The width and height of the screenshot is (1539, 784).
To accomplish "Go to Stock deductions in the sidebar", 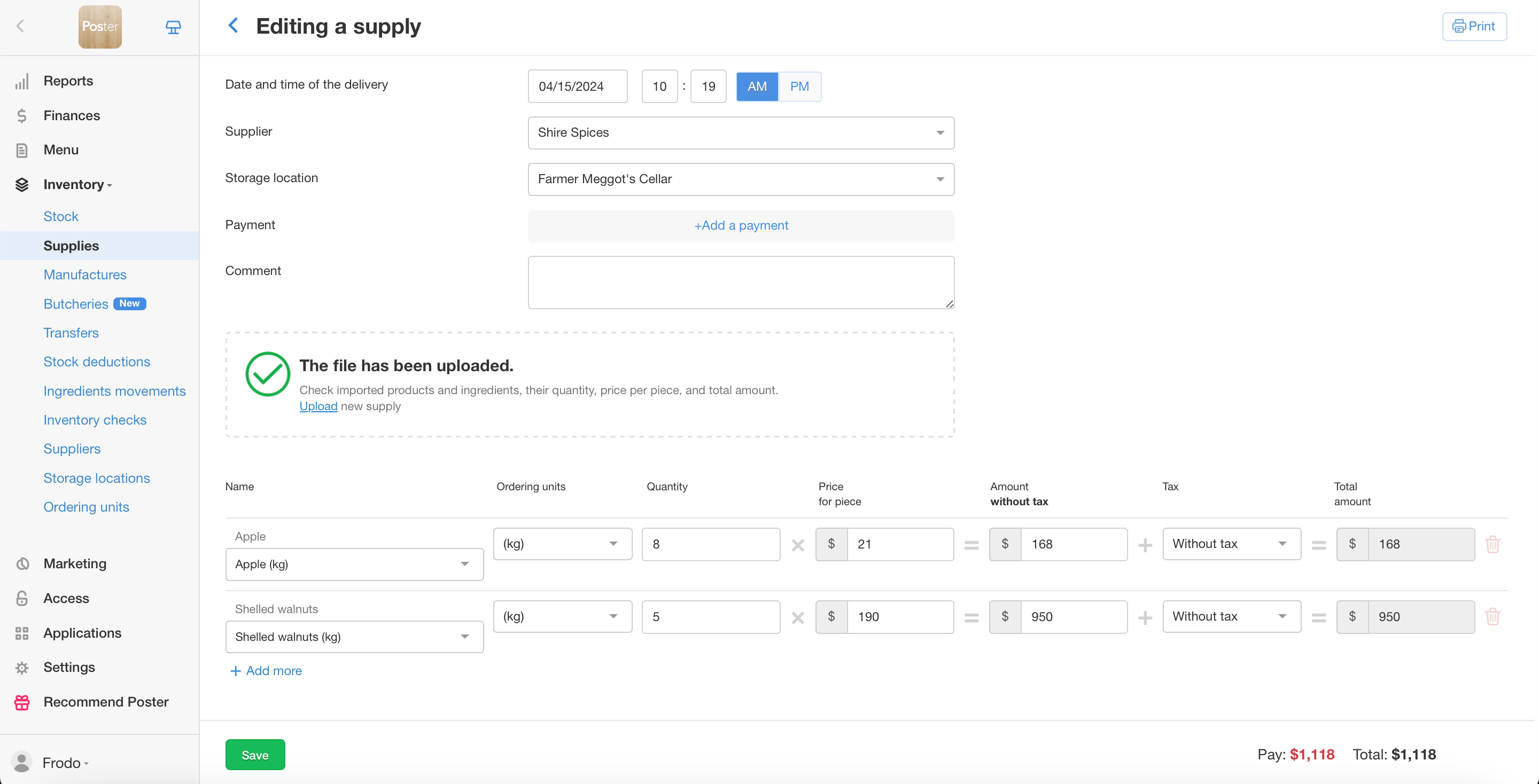I will point(97,362).
